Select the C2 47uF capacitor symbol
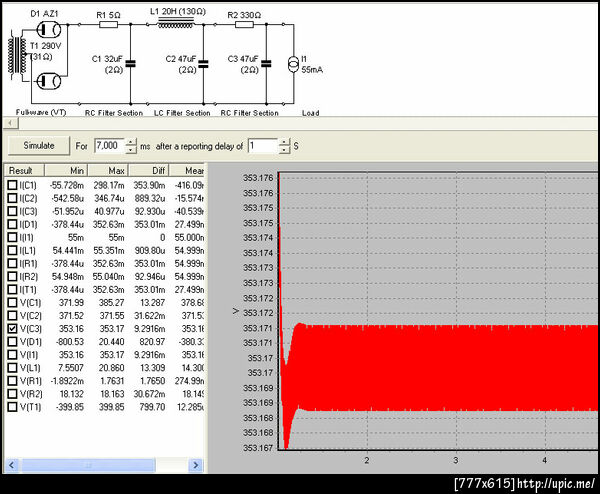The width and height of the screenshot is (600, 494). point(203,64)
